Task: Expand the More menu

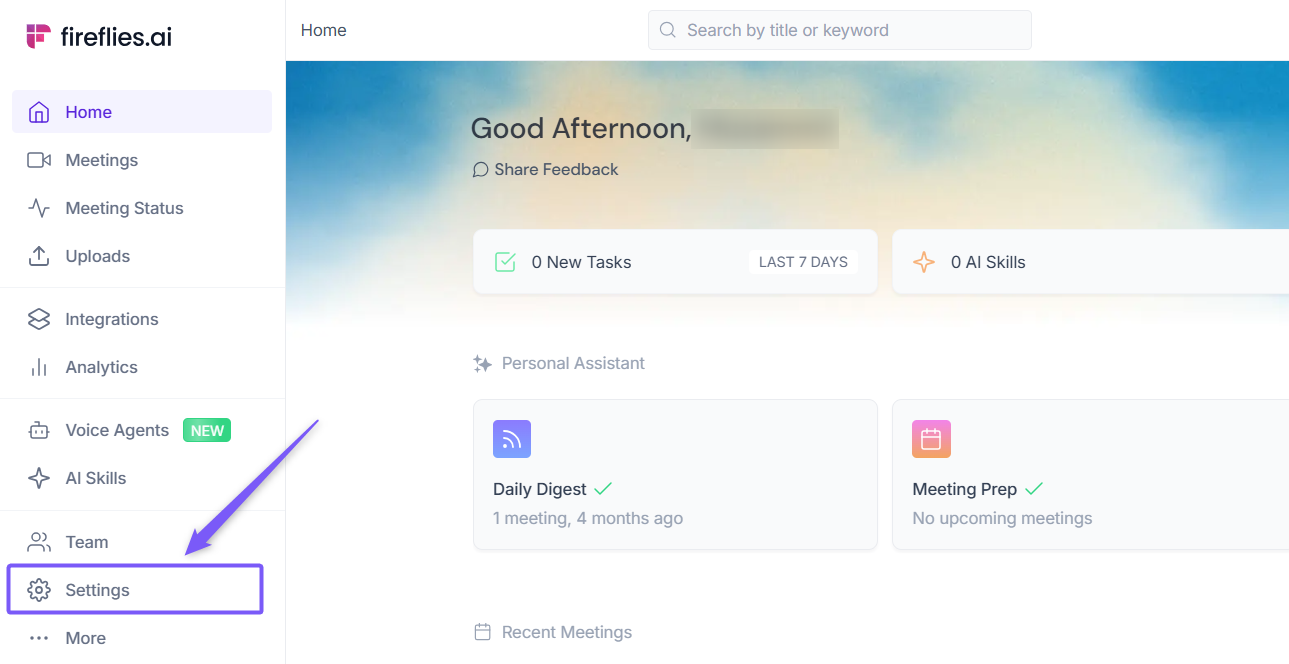Action: (x=142, y=638)
